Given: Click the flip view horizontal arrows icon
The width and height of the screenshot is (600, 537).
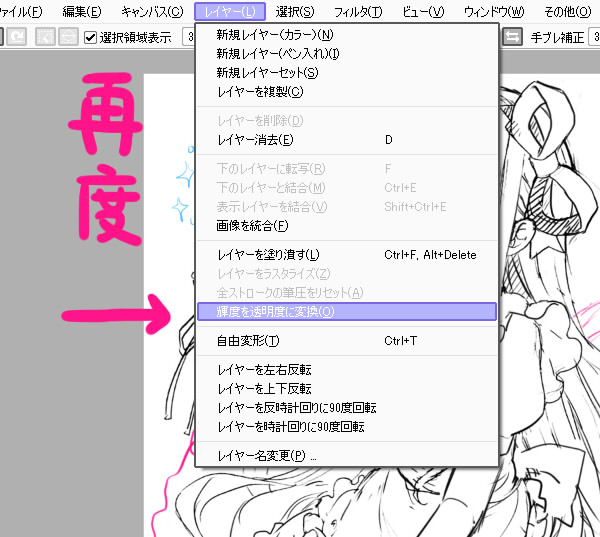Looking at the screenshot, I should coord(512,37).
